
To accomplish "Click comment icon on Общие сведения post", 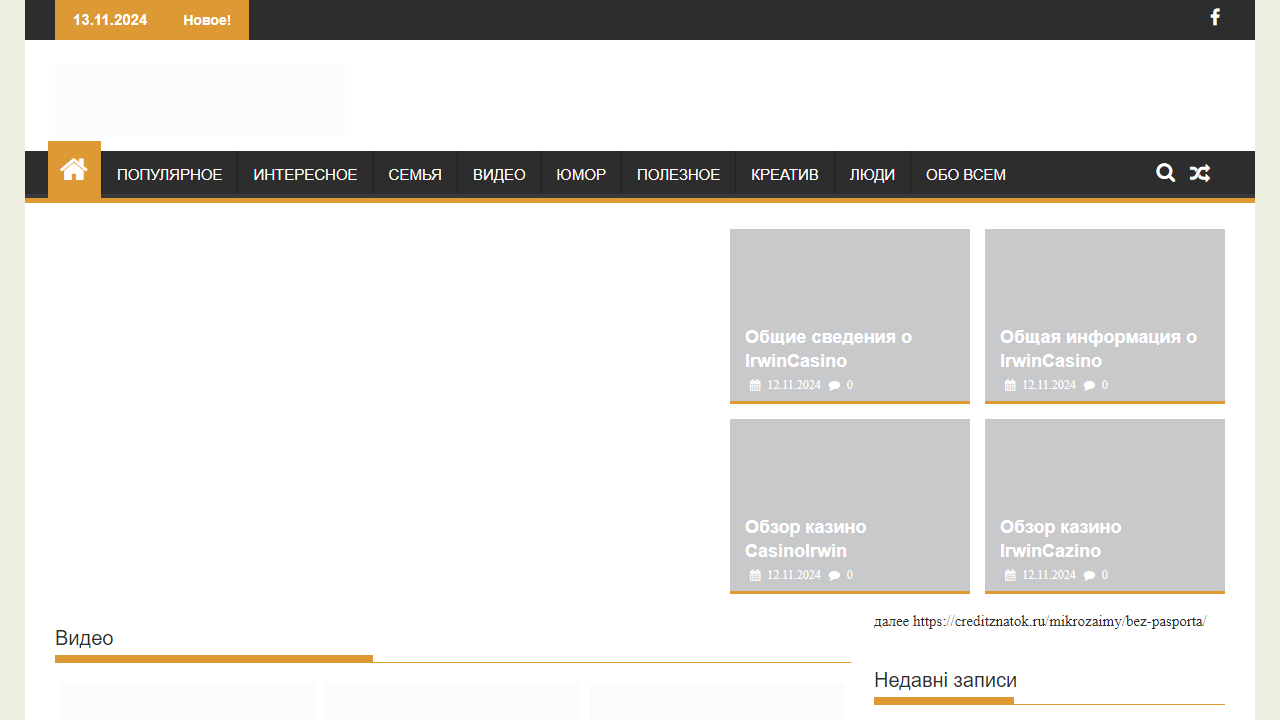I will click(x=835, y=385).
